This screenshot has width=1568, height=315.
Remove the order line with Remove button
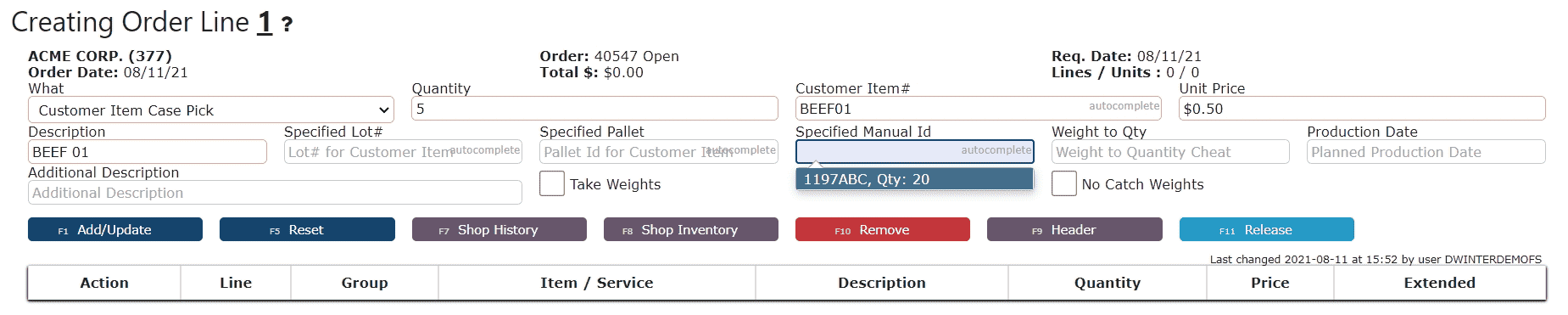pos(883,229)
